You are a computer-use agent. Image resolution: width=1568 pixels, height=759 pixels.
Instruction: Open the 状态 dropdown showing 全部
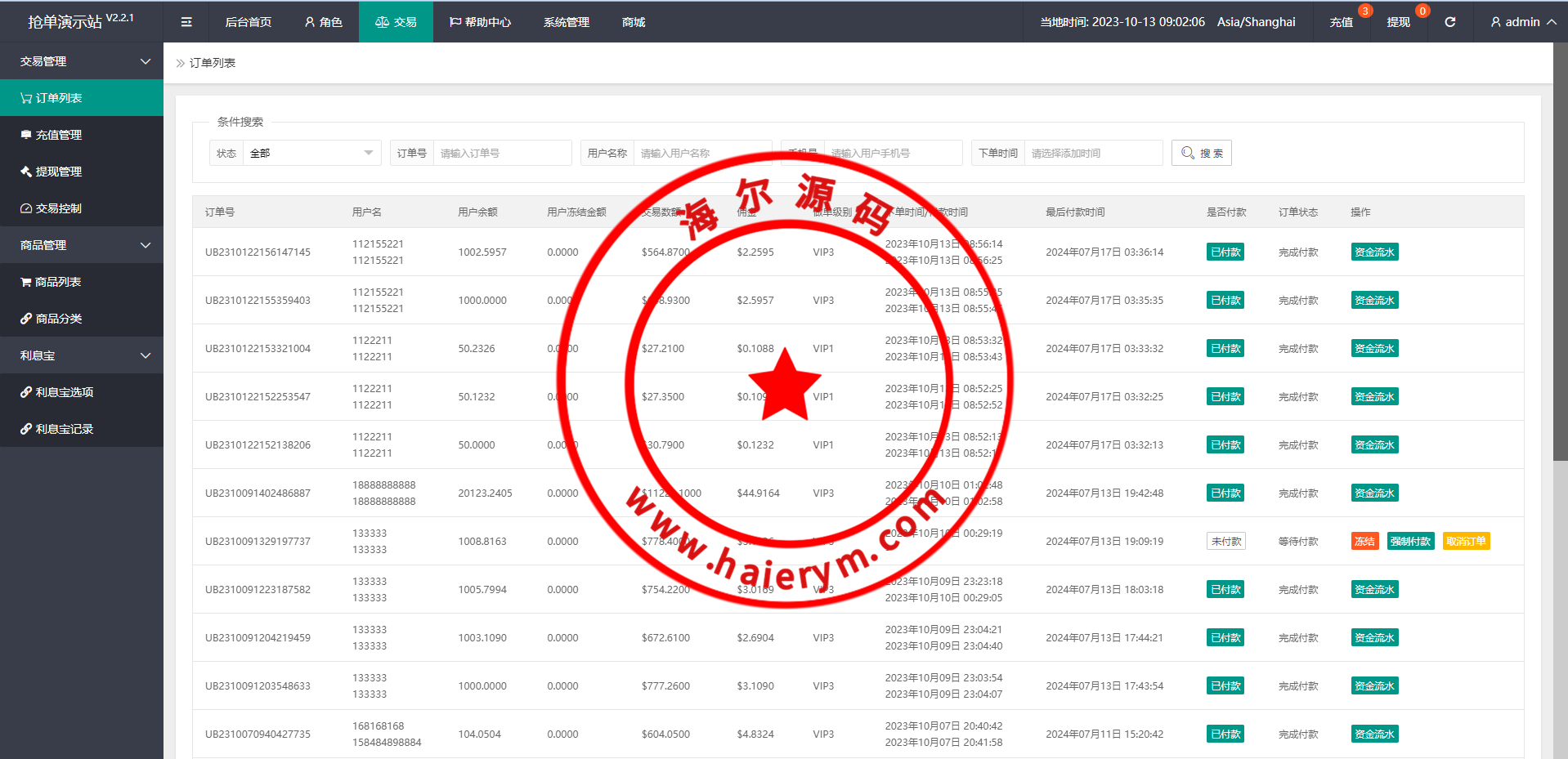tap(311, 153)
